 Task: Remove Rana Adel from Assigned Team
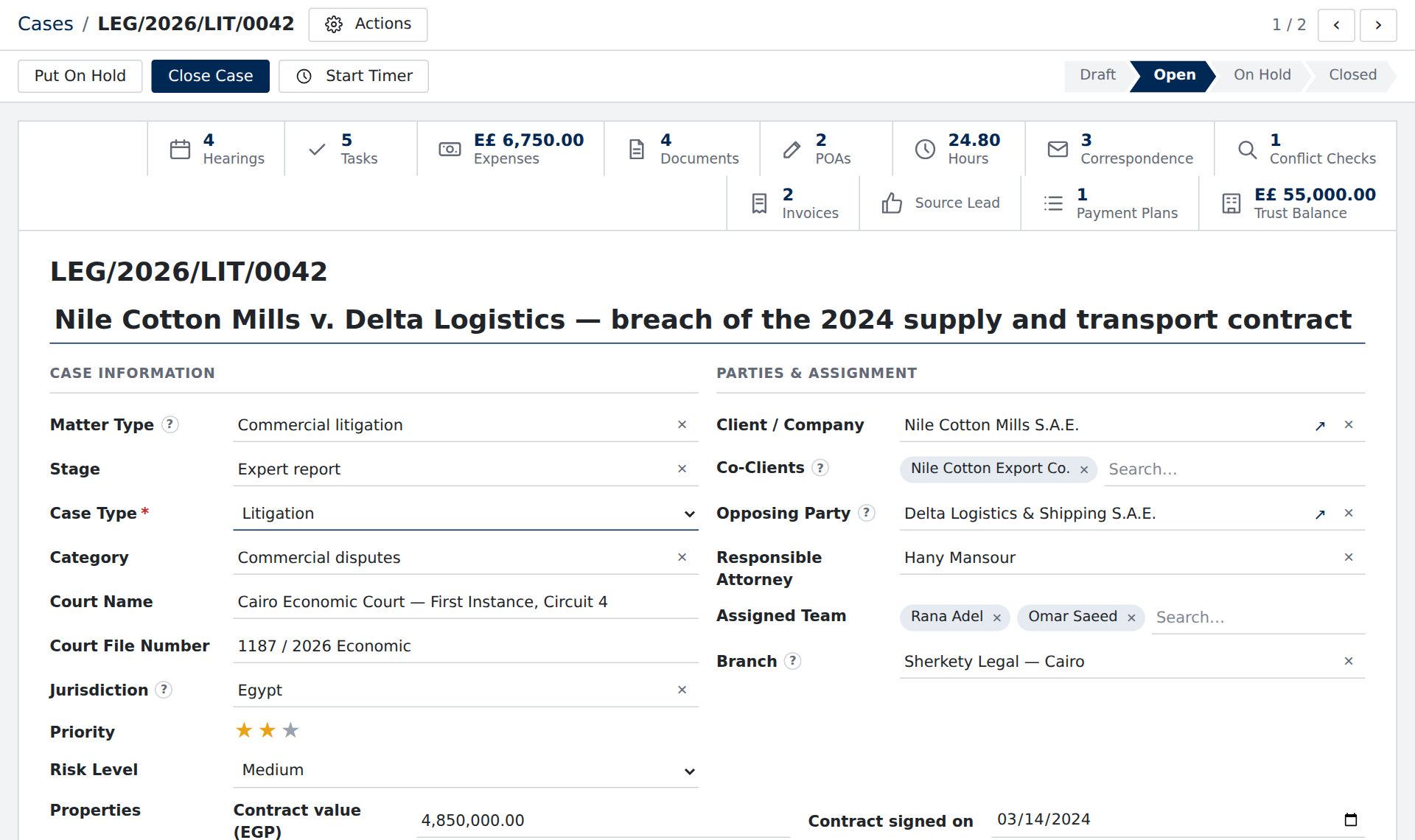pyautogui.click(x=997, y=618)
